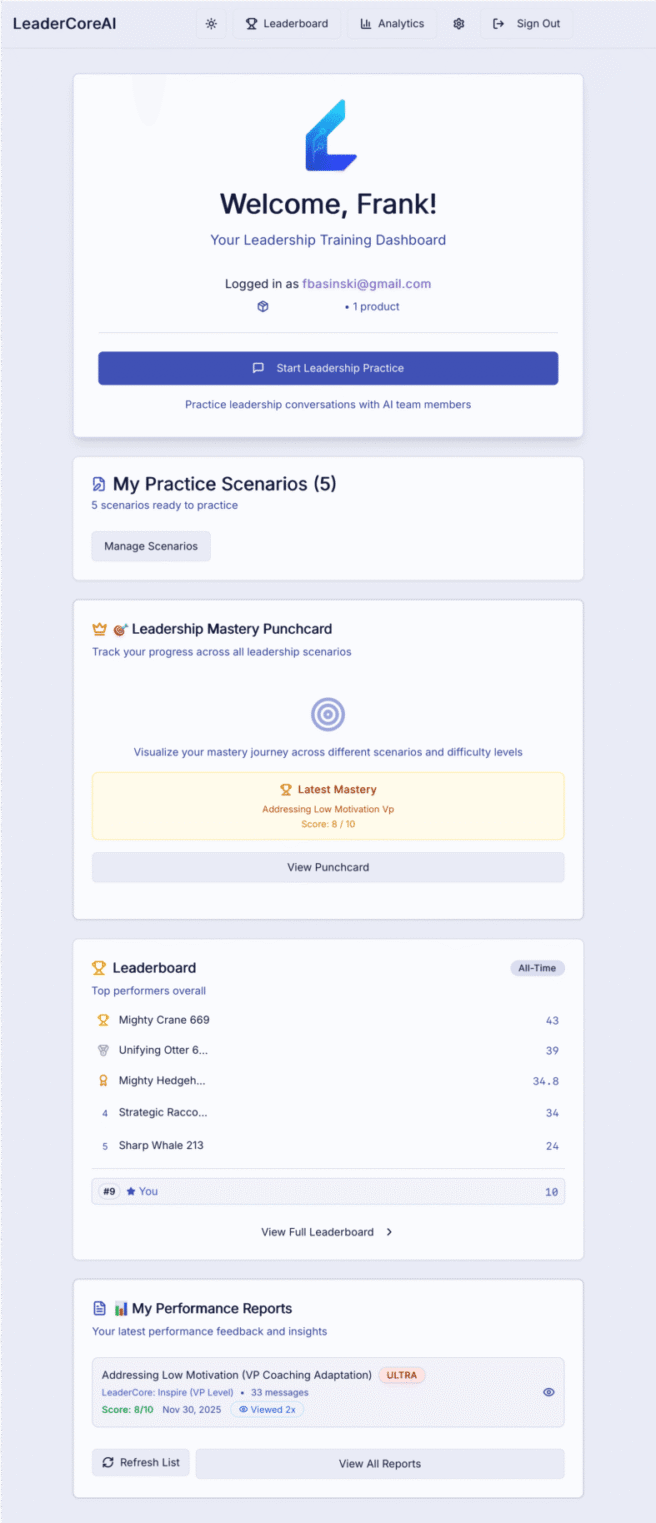Click the gold trophy beside Mighty Crane 669
Screen dimensions: 656x1523
pos(103,1020)
